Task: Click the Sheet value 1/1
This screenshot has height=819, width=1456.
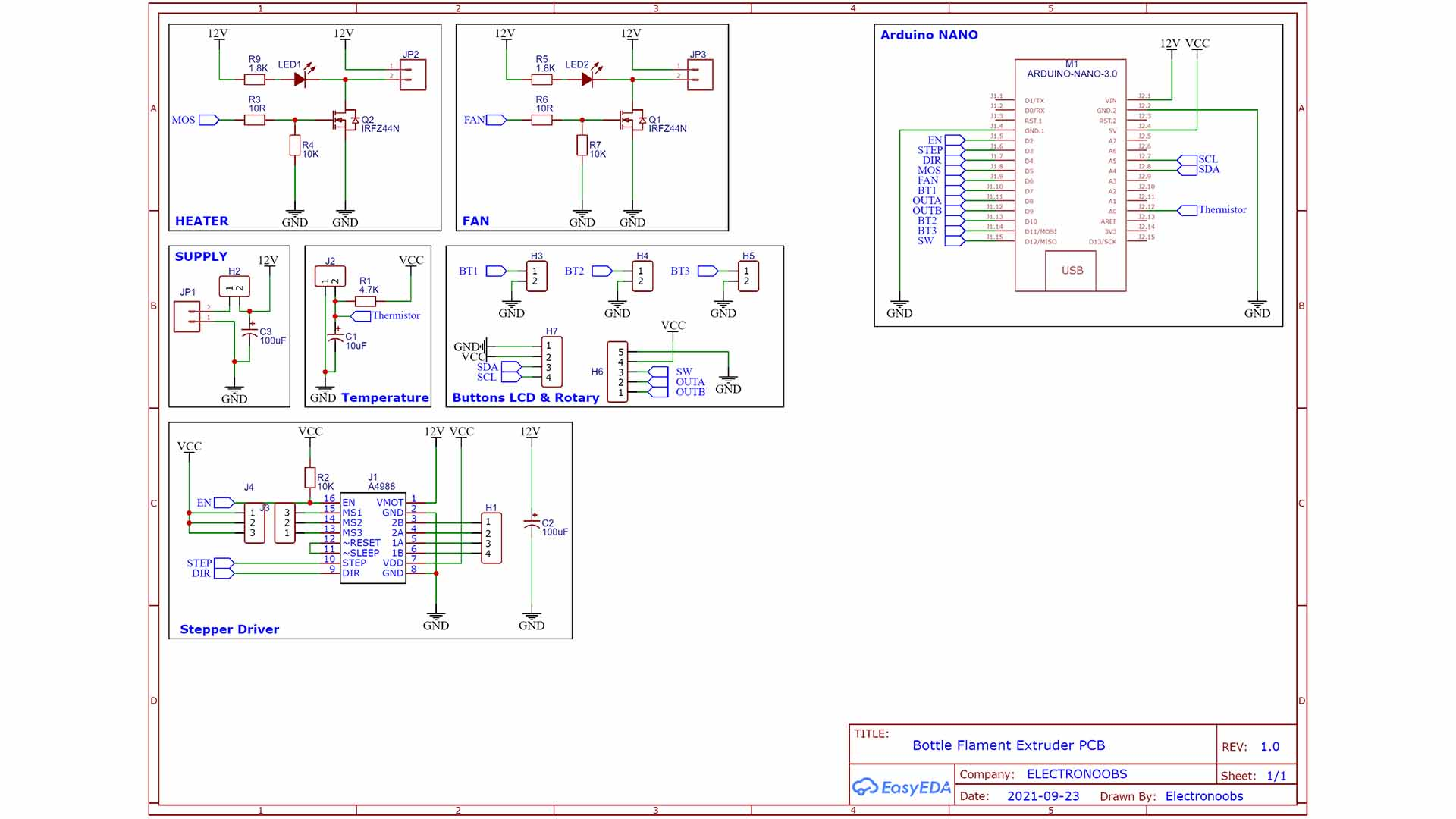Action: pos(1276,776)
